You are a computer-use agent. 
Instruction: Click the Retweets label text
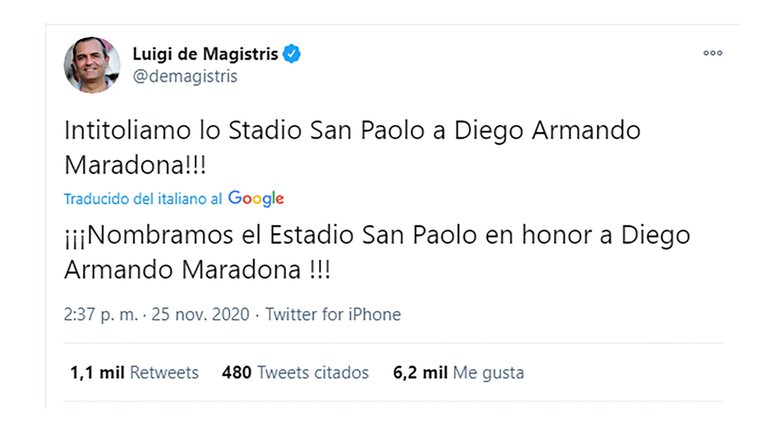(x=164, y=373)
